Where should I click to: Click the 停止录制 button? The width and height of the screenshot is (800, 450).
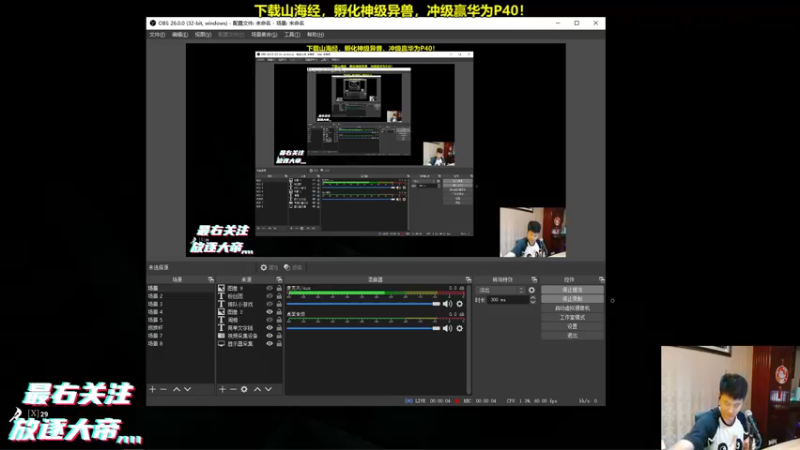pyautogui.click(x=572, y=299)
